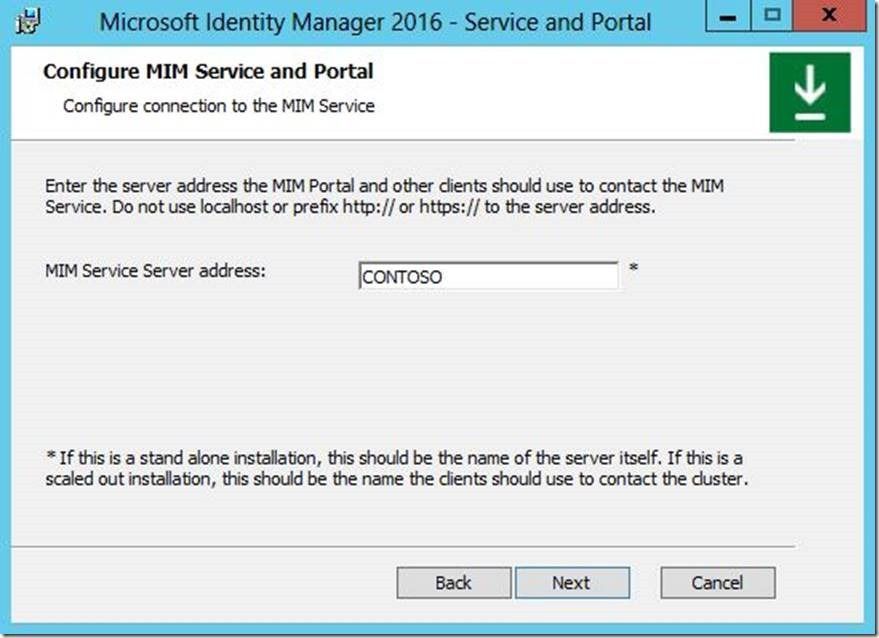The width and height of the screenshot is (879, 638).
Task: Click the 'Configure MIM Service and Portal' heading
Action: pos(208,71)
